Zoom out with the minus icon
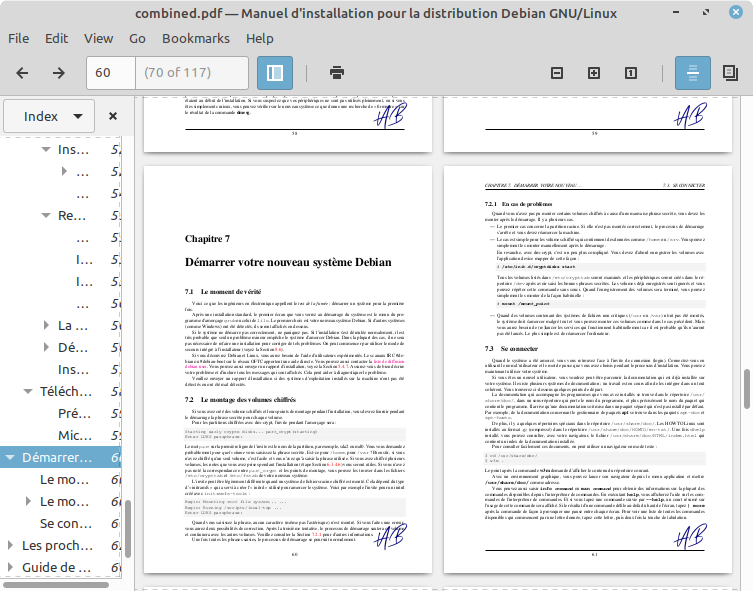 pos(557,73)
